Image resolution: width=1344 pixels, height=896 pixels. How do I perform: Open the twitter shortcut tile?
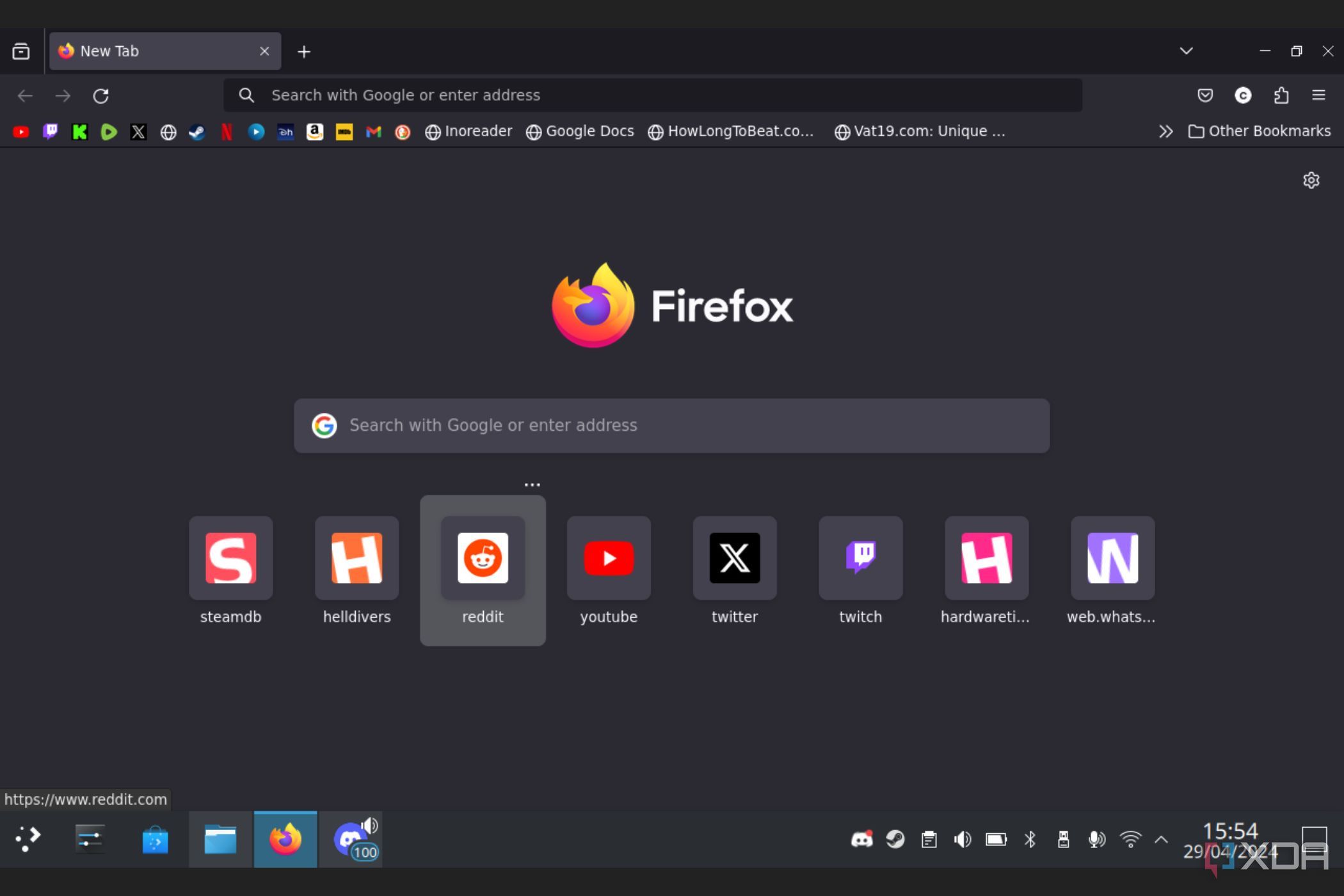click(735, 570)
